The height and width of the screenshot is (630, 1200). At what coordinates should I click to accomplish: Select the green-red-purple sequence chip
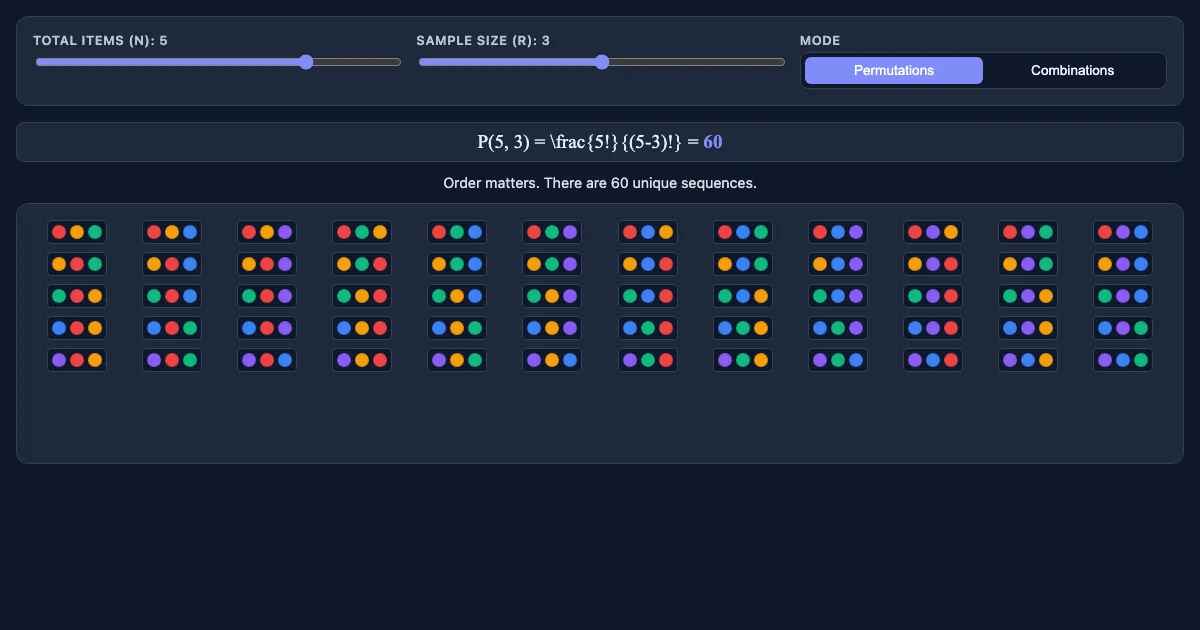point(267,296)
